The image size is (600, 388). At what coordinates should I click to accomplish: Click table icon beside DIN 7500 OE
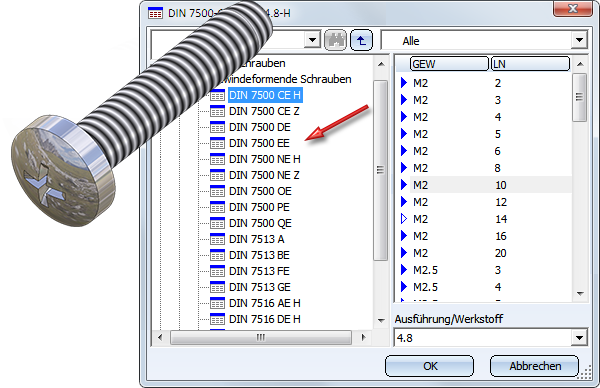[x=217, y=191]
